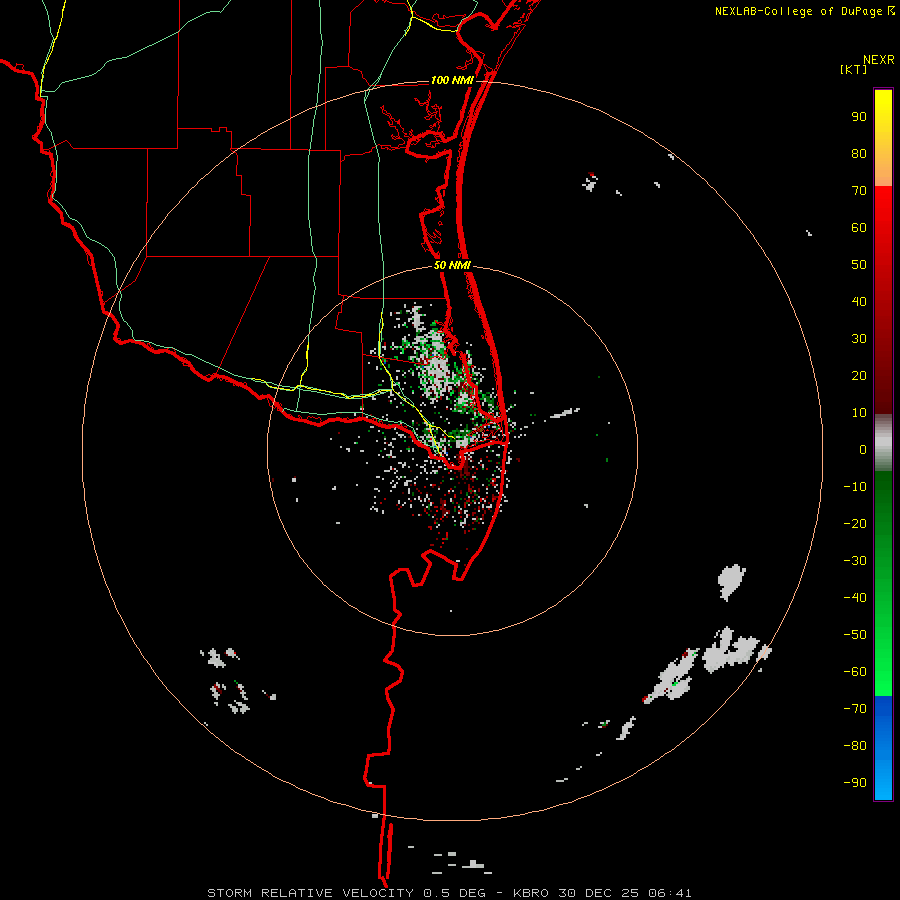Click the scale value -30

point(855,561)
